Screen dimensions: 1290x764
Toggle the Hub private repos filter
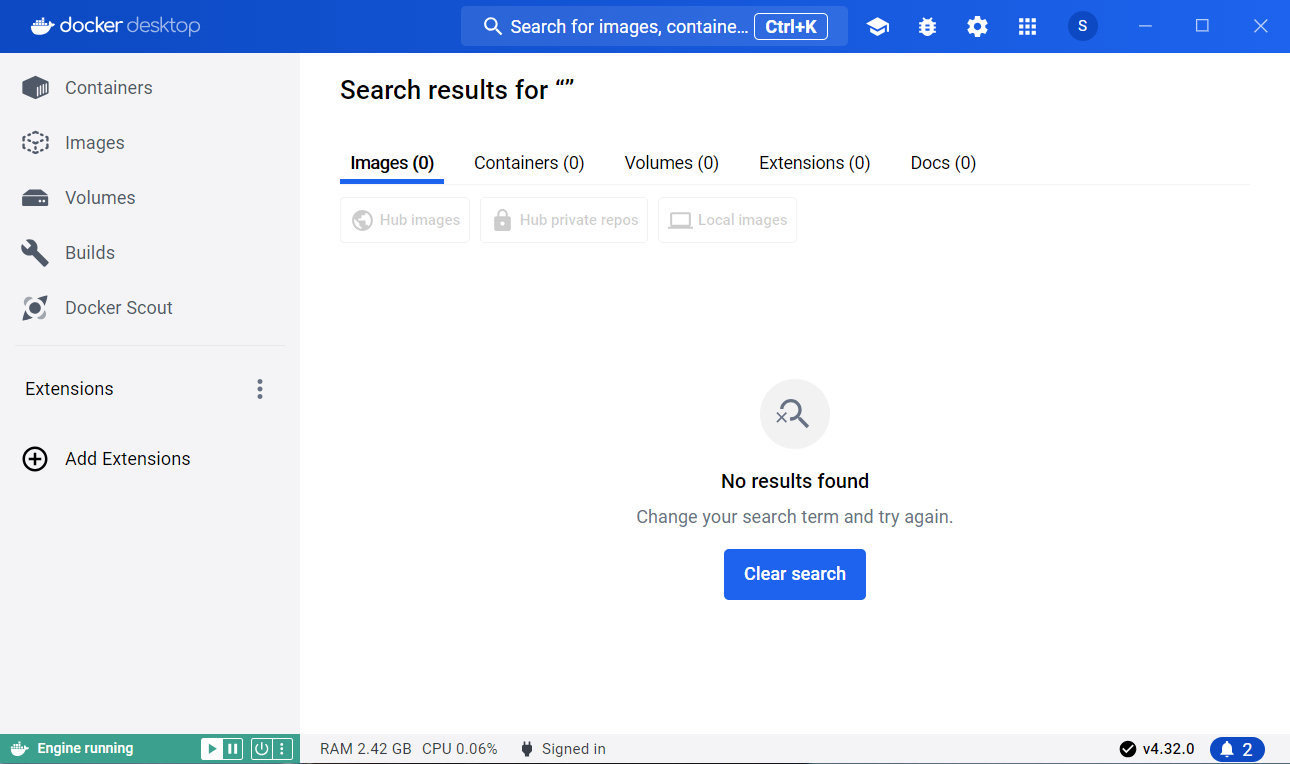coord(564,220)
